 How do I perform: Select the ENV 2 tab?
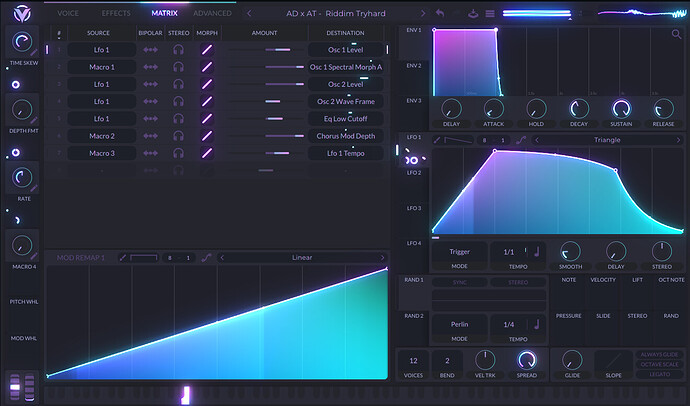coord(414,66)
